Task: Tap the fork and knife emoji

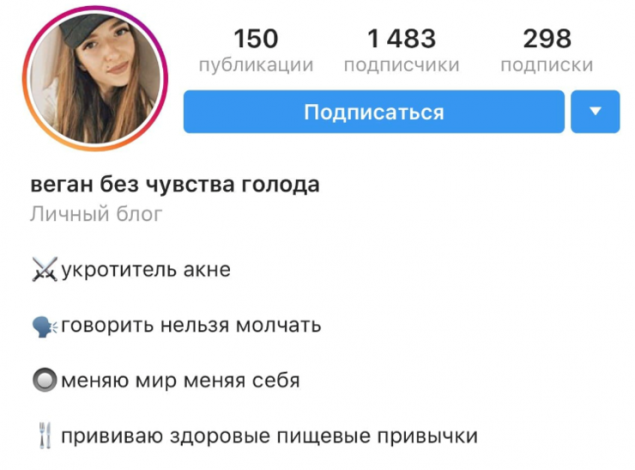Action: [x=45, y=435]
